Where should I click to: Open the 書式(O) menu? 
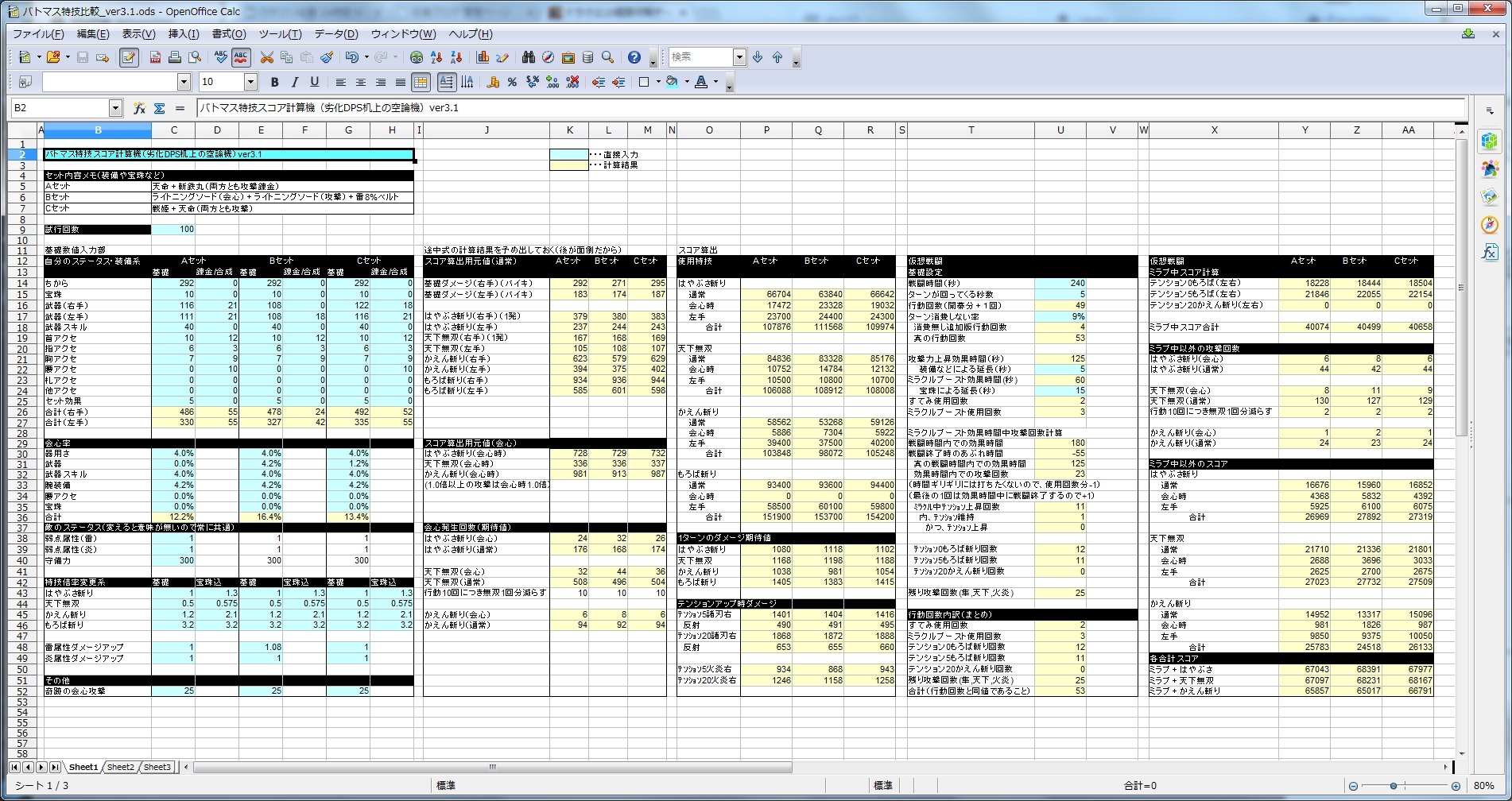(229, 34)
